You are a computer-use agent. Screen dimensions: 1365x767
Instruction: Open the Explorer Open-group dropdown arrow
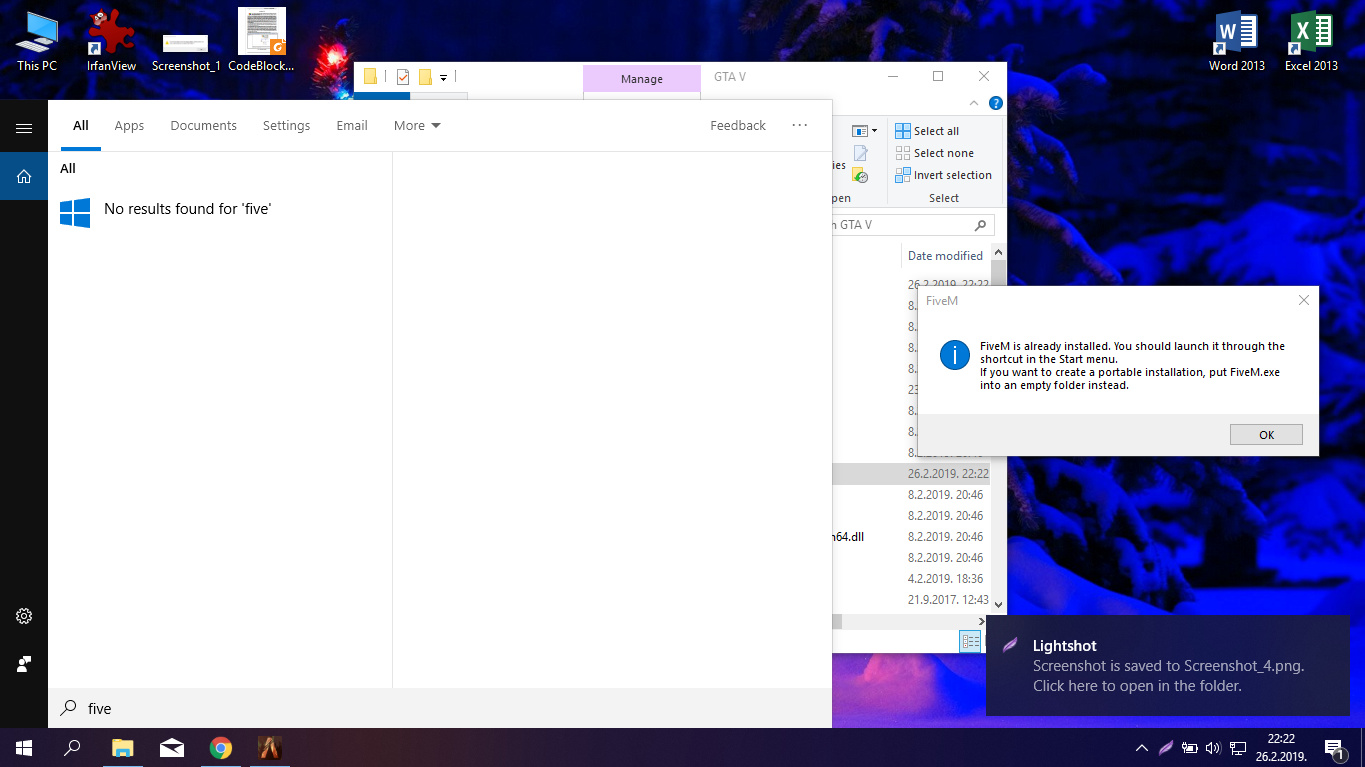(874, 131)
